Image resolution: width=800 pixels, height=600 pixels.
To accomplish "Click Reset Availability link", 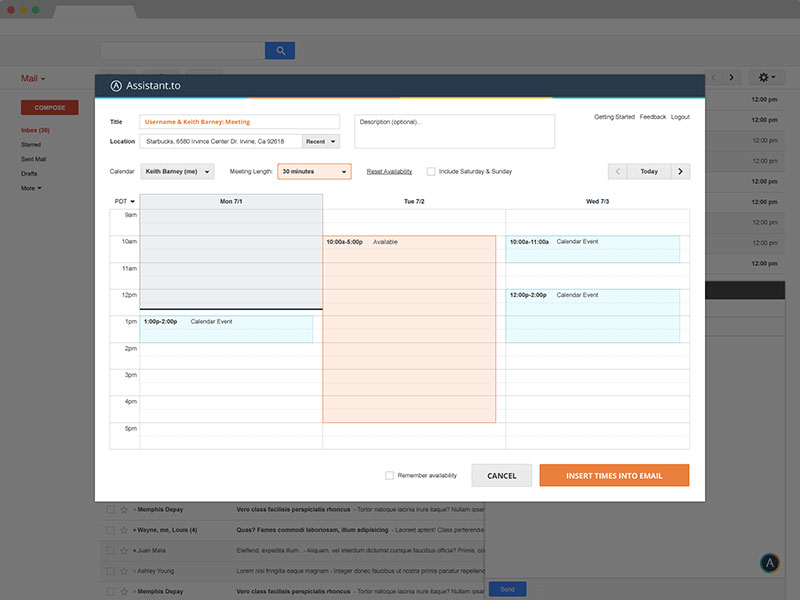I will coord(389,171).
